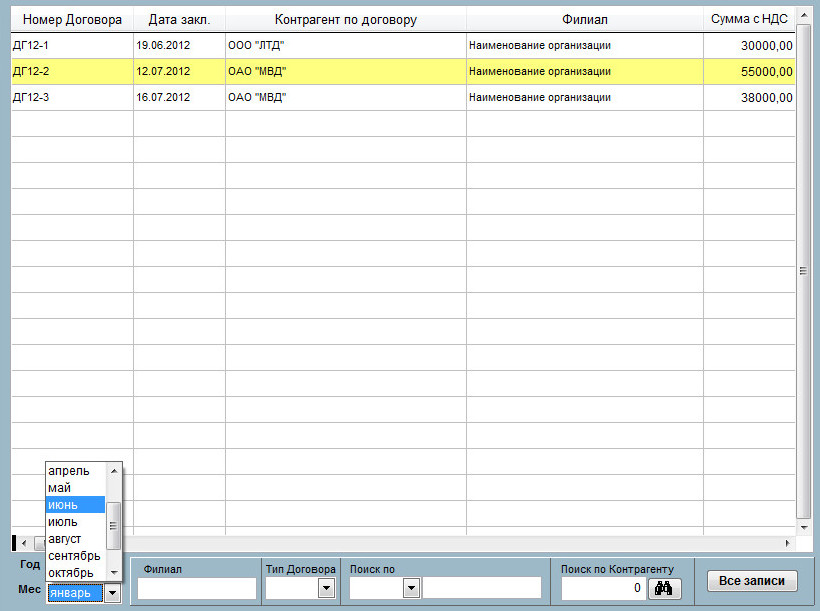Choose июль in month list
This screenshot has height=611, width=820.
(x=75, y=522)
